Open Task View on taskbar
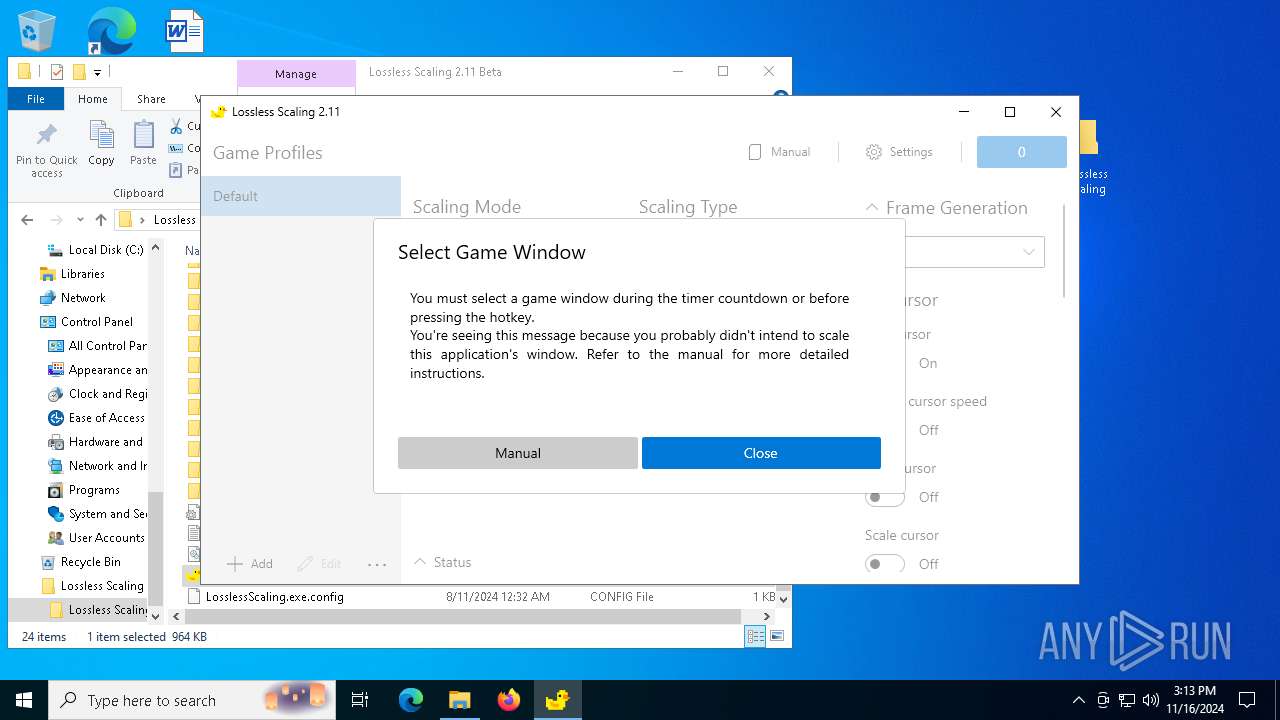The height and width of the screenshot is (720, 1280). click(x=360, y=700)
